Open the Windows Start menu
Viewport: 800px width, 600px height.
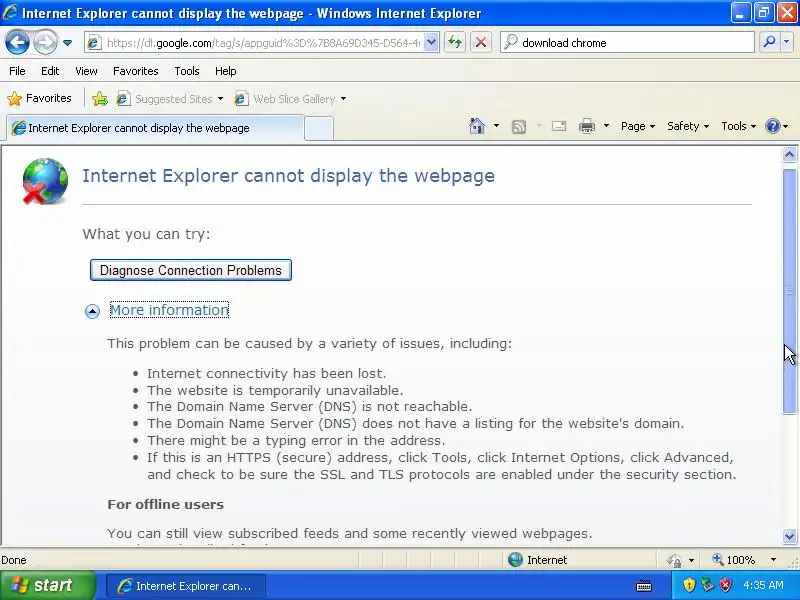click(47, 585)
